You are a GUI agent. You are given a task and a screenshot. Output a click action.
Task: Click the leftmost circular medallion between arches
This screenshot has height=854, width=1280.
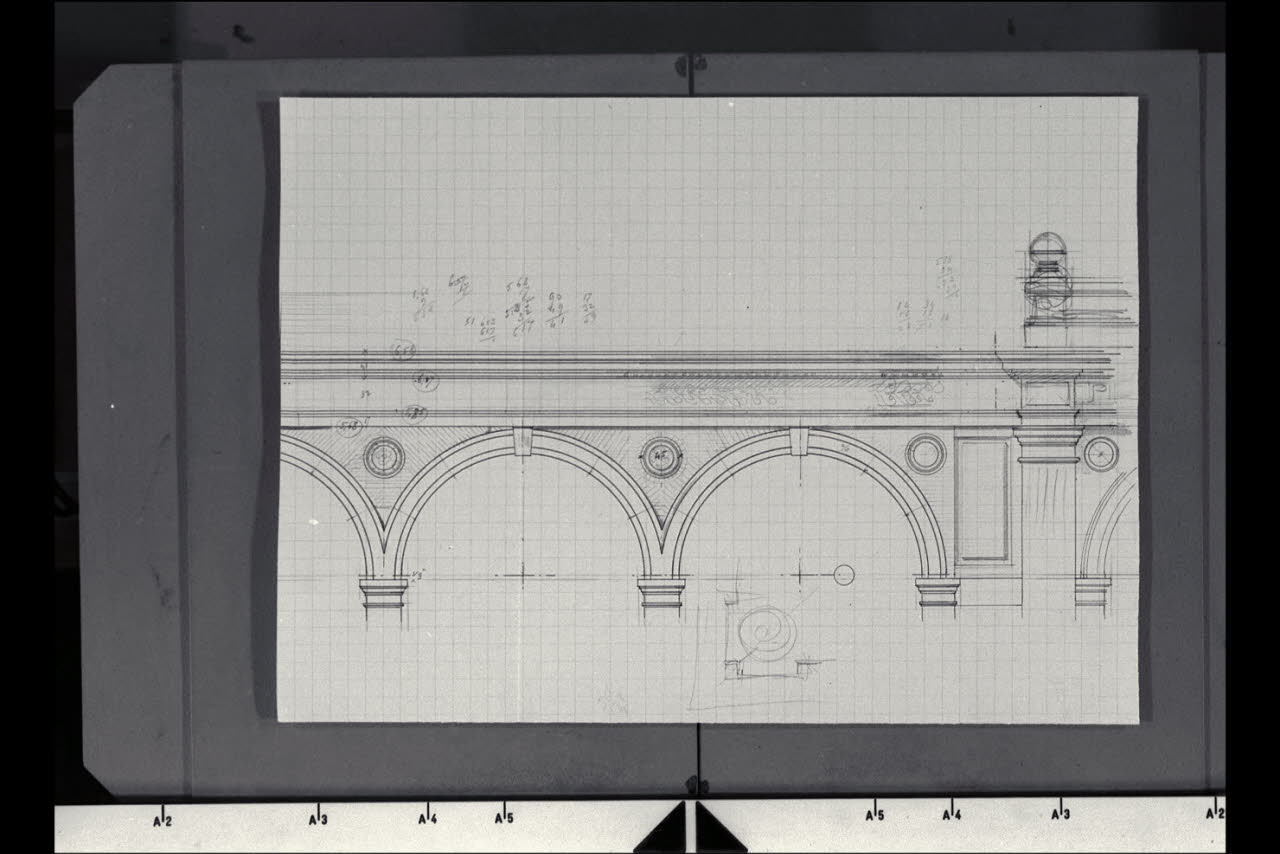(384, 457)
